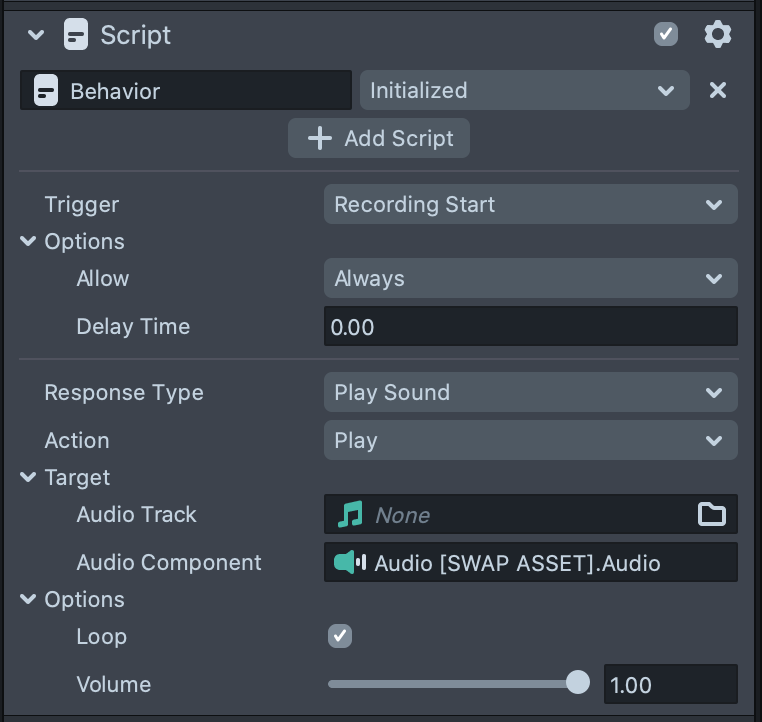Open the Allow dropdown set to Always

click(530, 279)
